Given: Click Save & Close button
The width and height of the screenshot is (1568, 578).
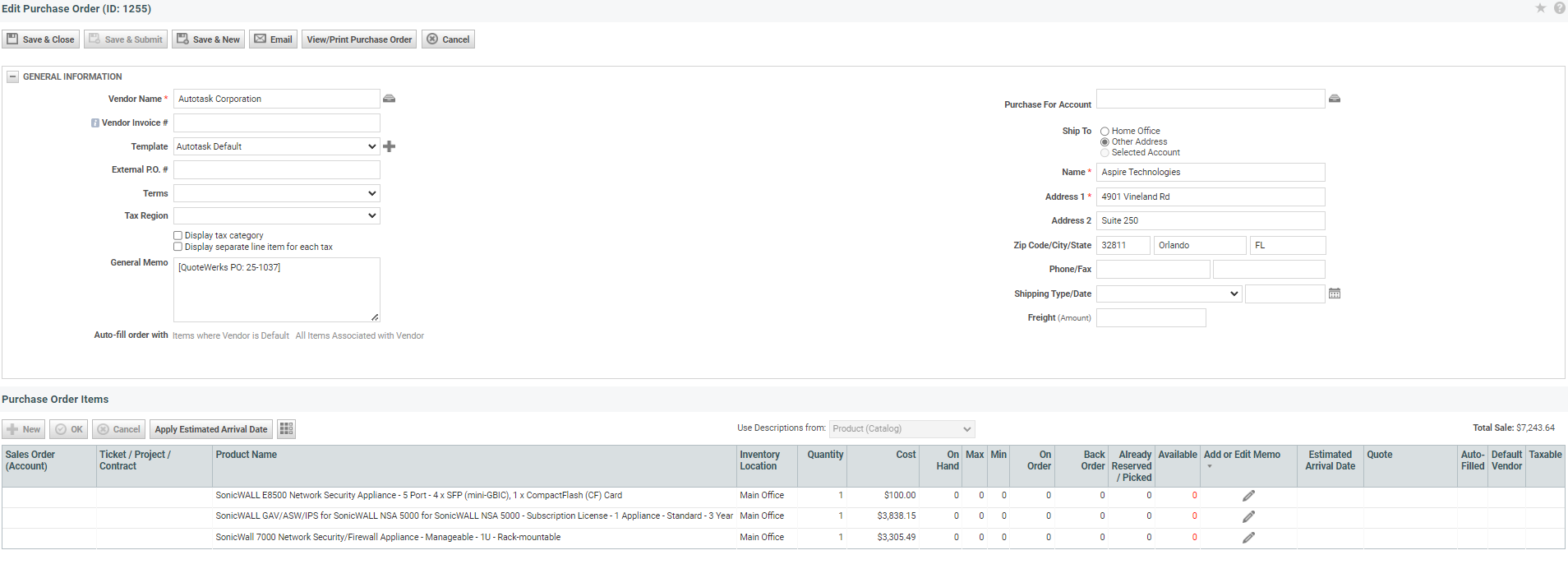Looking at the screenshot, I should click(40, 39).
